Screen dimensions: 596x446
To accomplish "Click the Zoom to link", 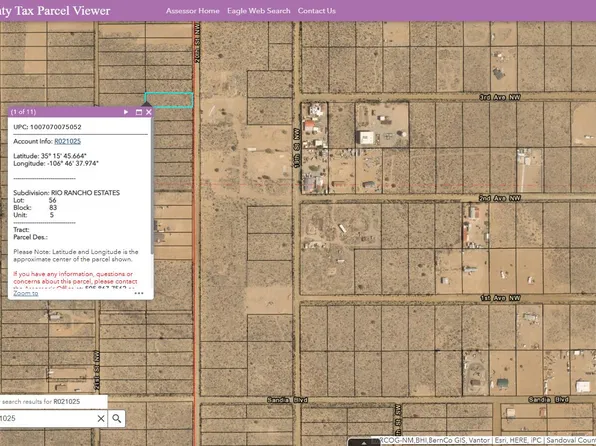I will (x=26, y=293).
